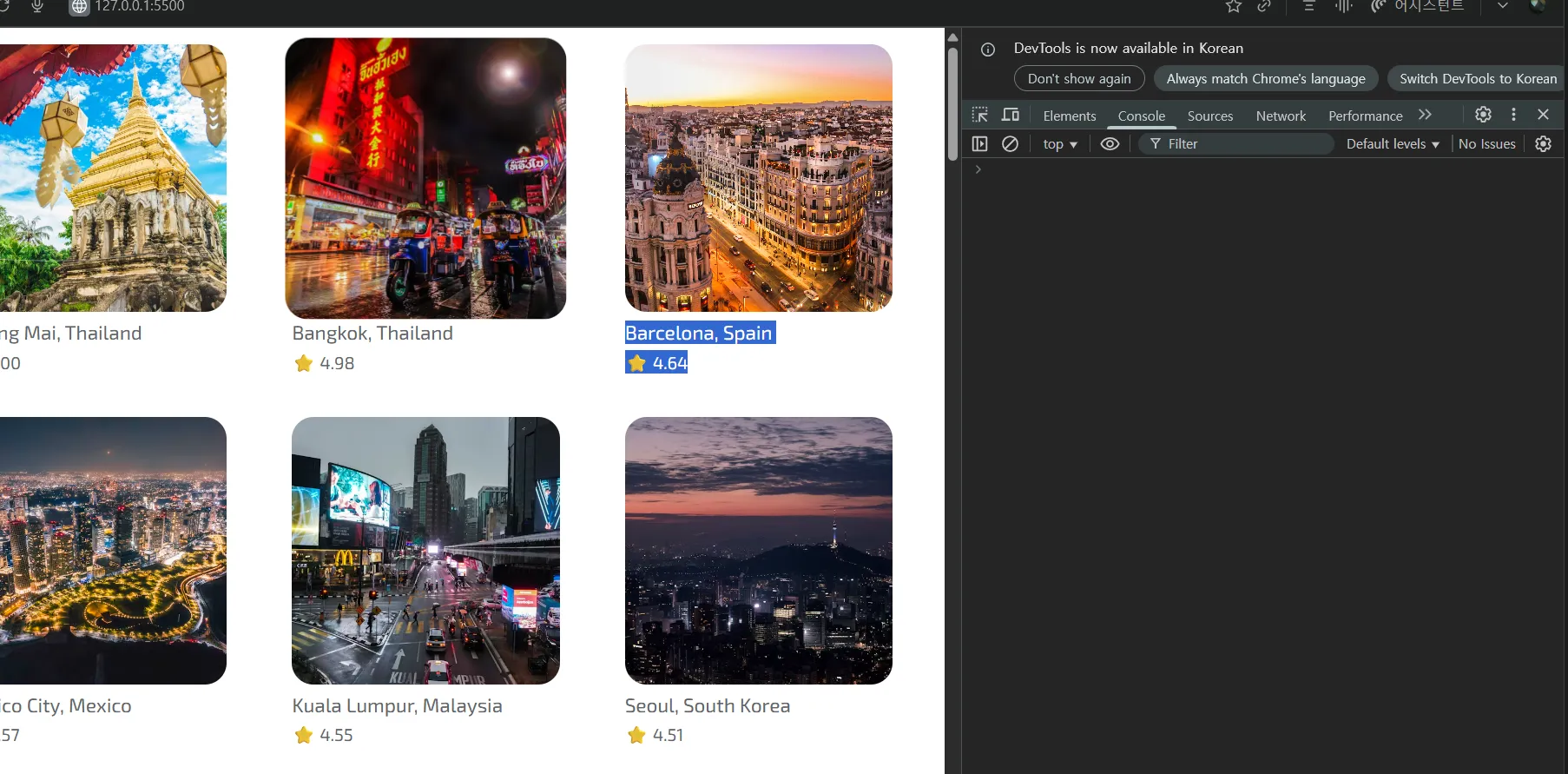Click the star rating icon under Barcelona, Spain
Viewport: 1568px width, 774px height.
(x=636, y=363)
